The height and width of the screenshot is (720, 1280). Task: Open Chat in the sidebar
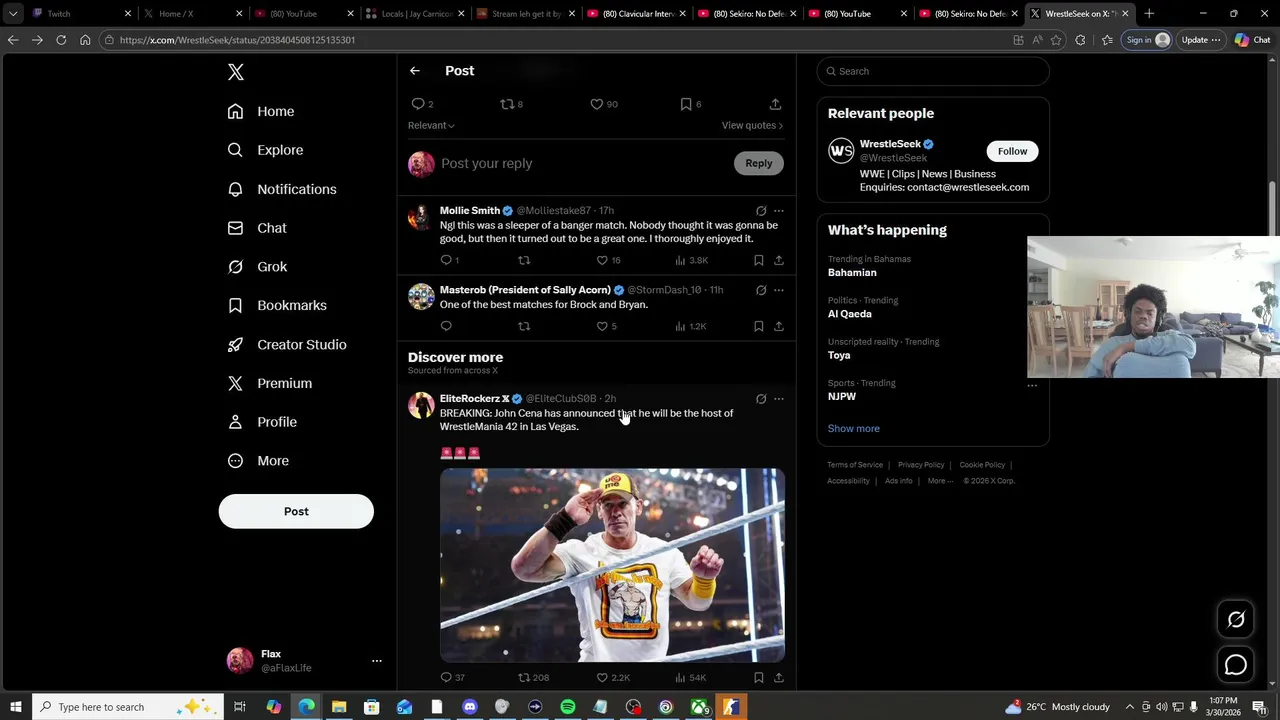click(x=257, y=228)
